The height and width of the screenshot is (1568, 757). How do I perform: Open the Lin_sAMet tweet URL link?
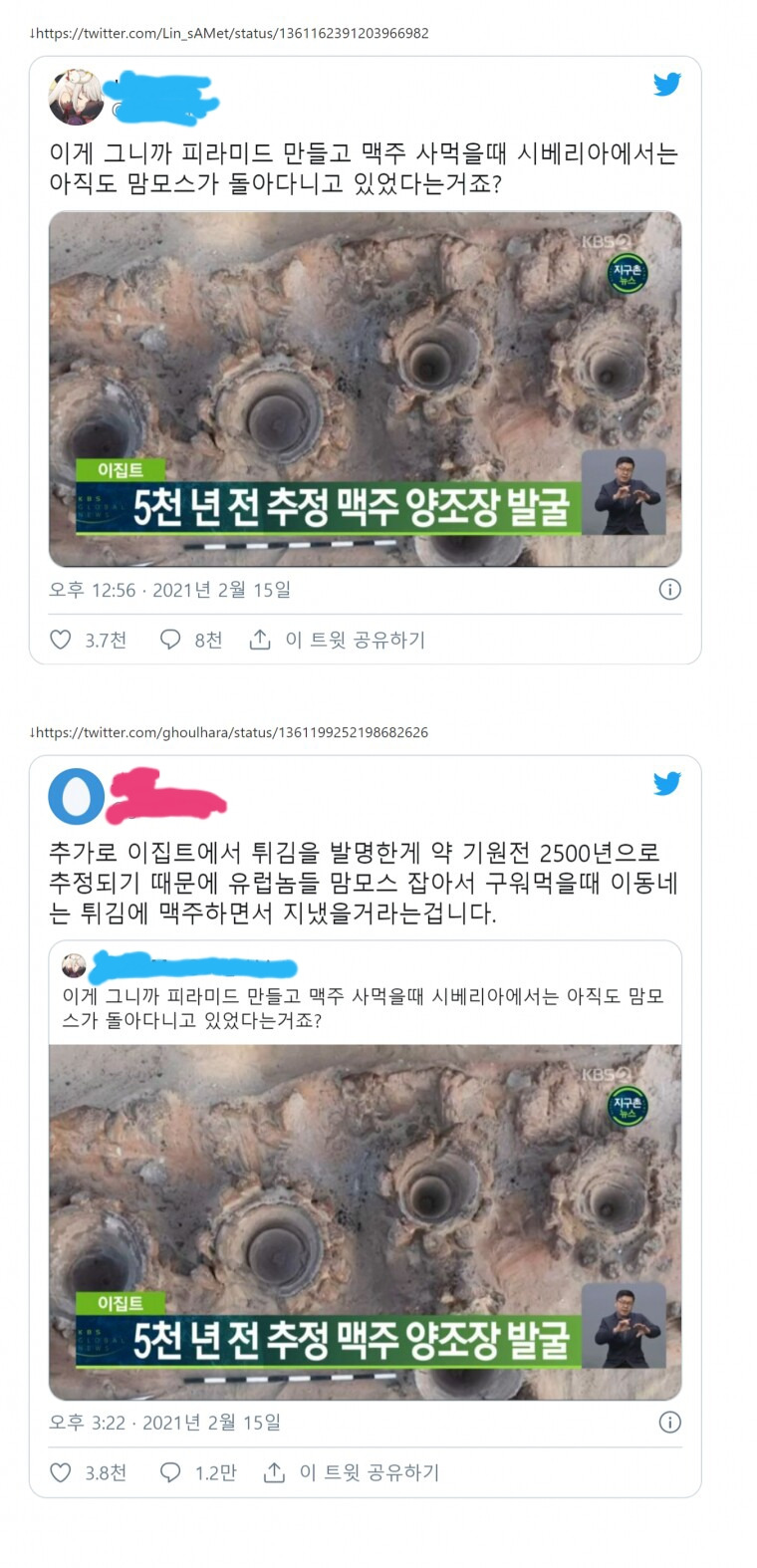[232, 33]
